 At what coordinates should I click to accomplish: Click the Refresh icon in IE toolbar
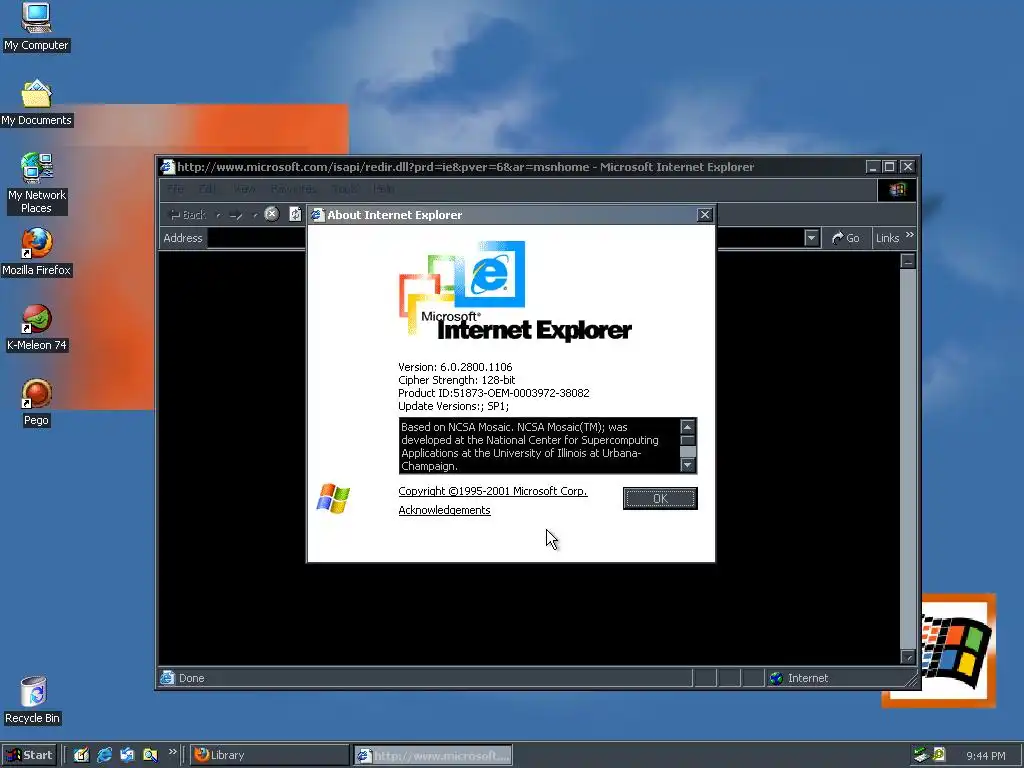pyautogui.click(x=295, y=214)
